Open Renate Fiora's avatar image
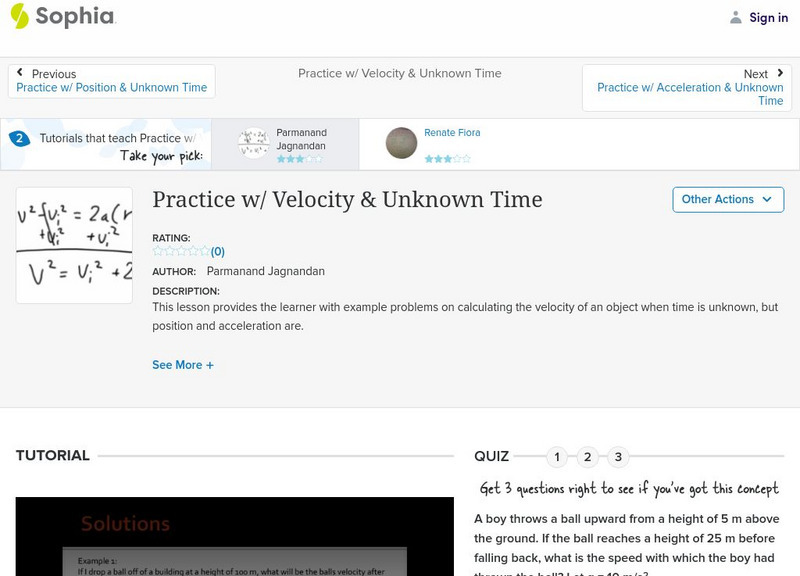This screenshot has height=576, width=800. (x=400, y=142)
